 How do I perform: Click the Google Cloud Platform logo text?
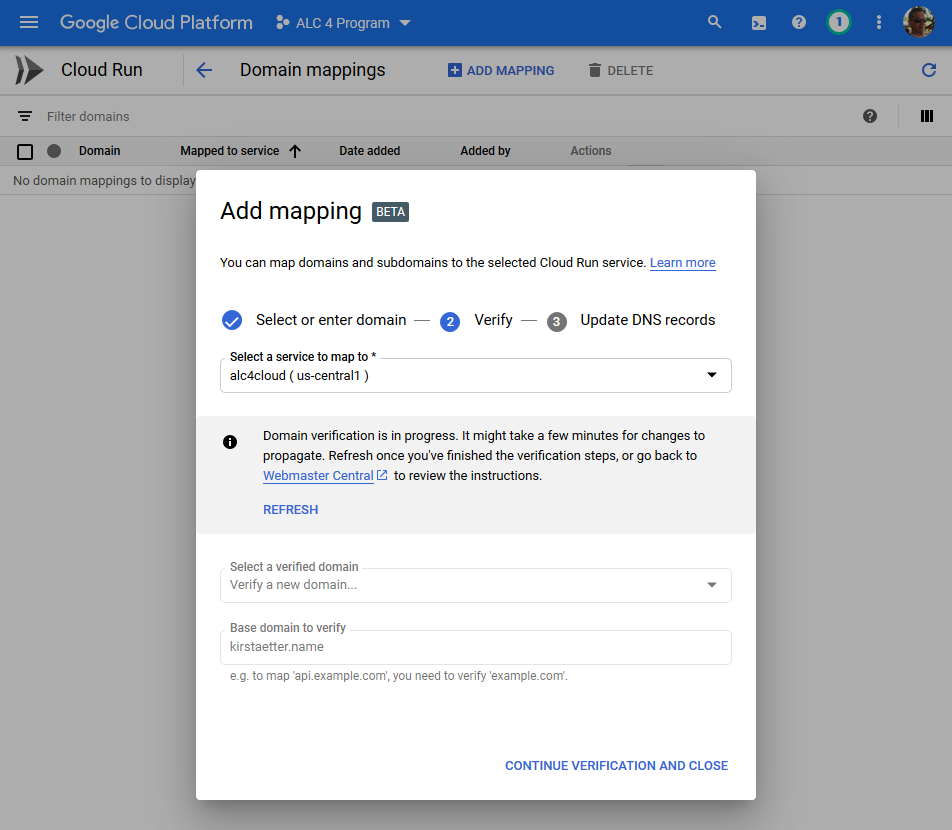click(x=156, y=22)
